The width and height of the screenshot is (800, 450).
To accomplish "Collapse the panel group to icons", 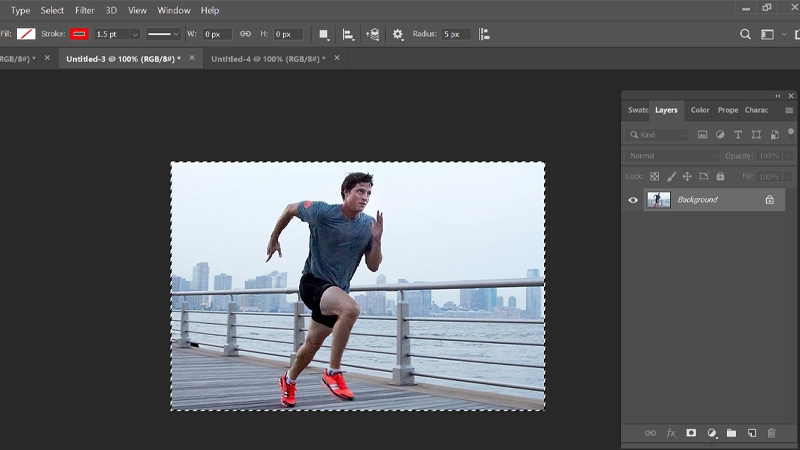I will coord(778,96).
